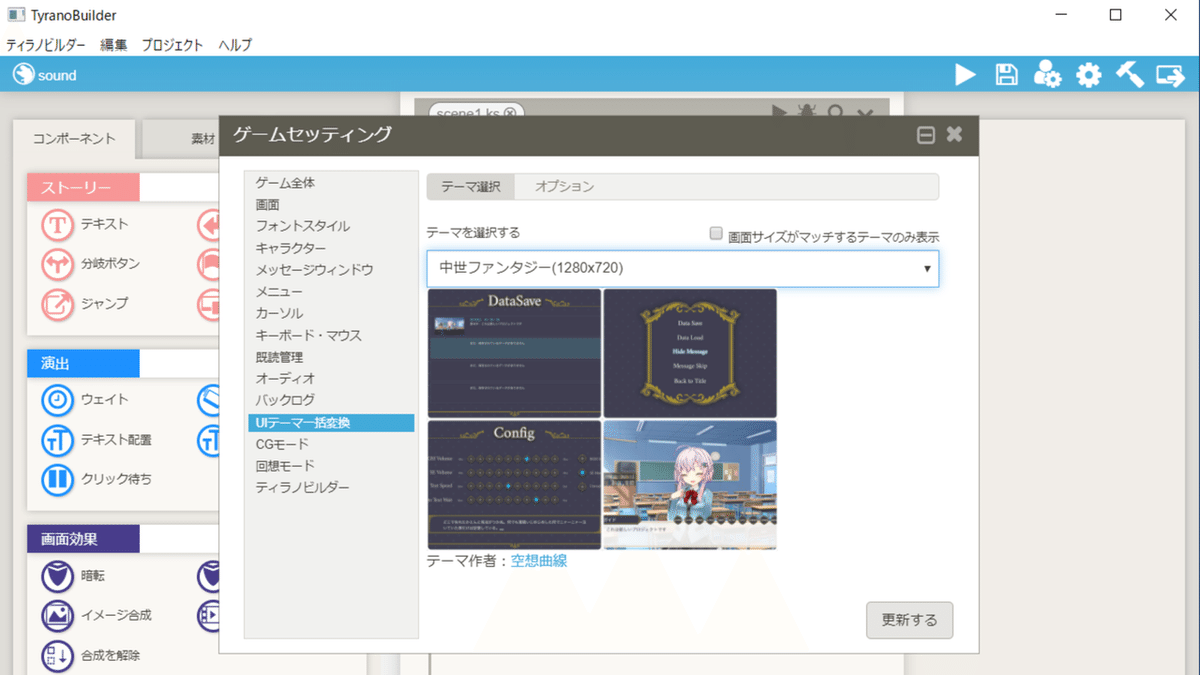Open the ヘルプ menu
The image size is (1200, 675).
click(235, 45)
